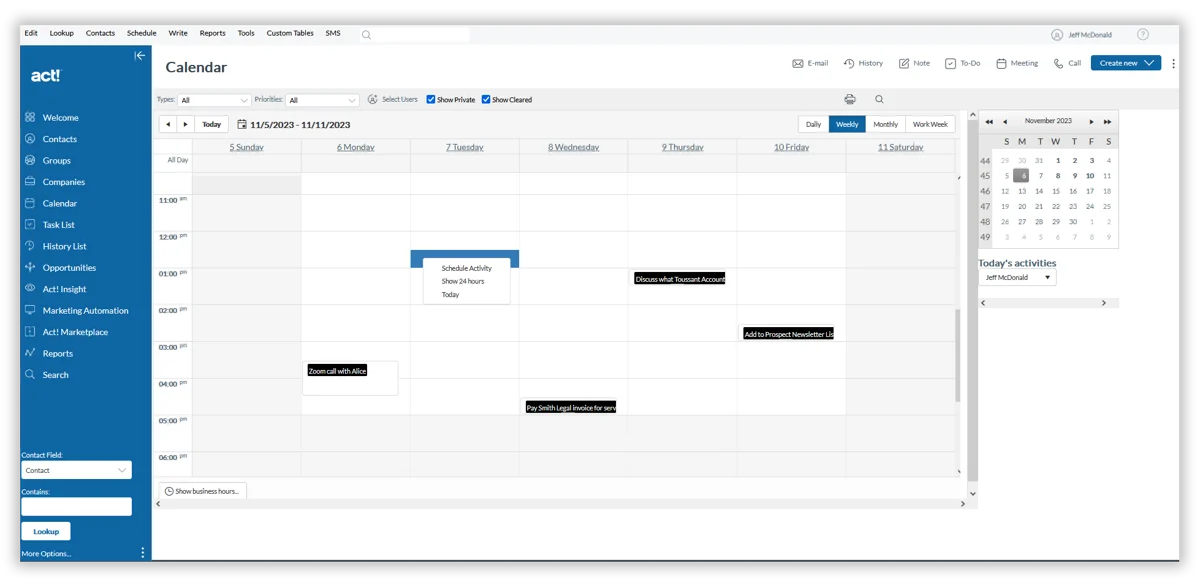
Task: Open date picker calendar icon
Action: [x=242, y=124]
